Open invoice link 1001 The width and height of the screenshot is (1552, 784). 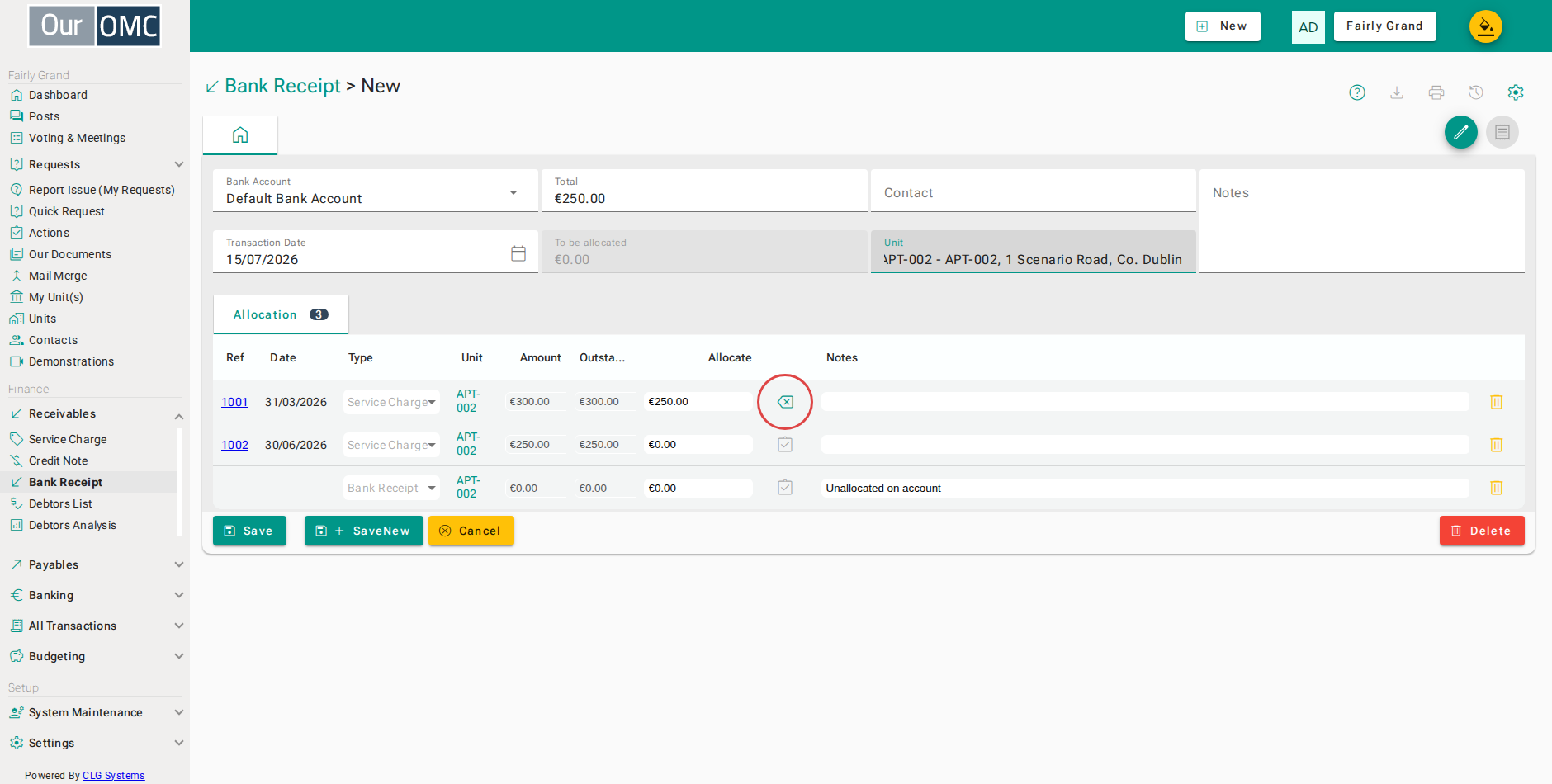234,402
